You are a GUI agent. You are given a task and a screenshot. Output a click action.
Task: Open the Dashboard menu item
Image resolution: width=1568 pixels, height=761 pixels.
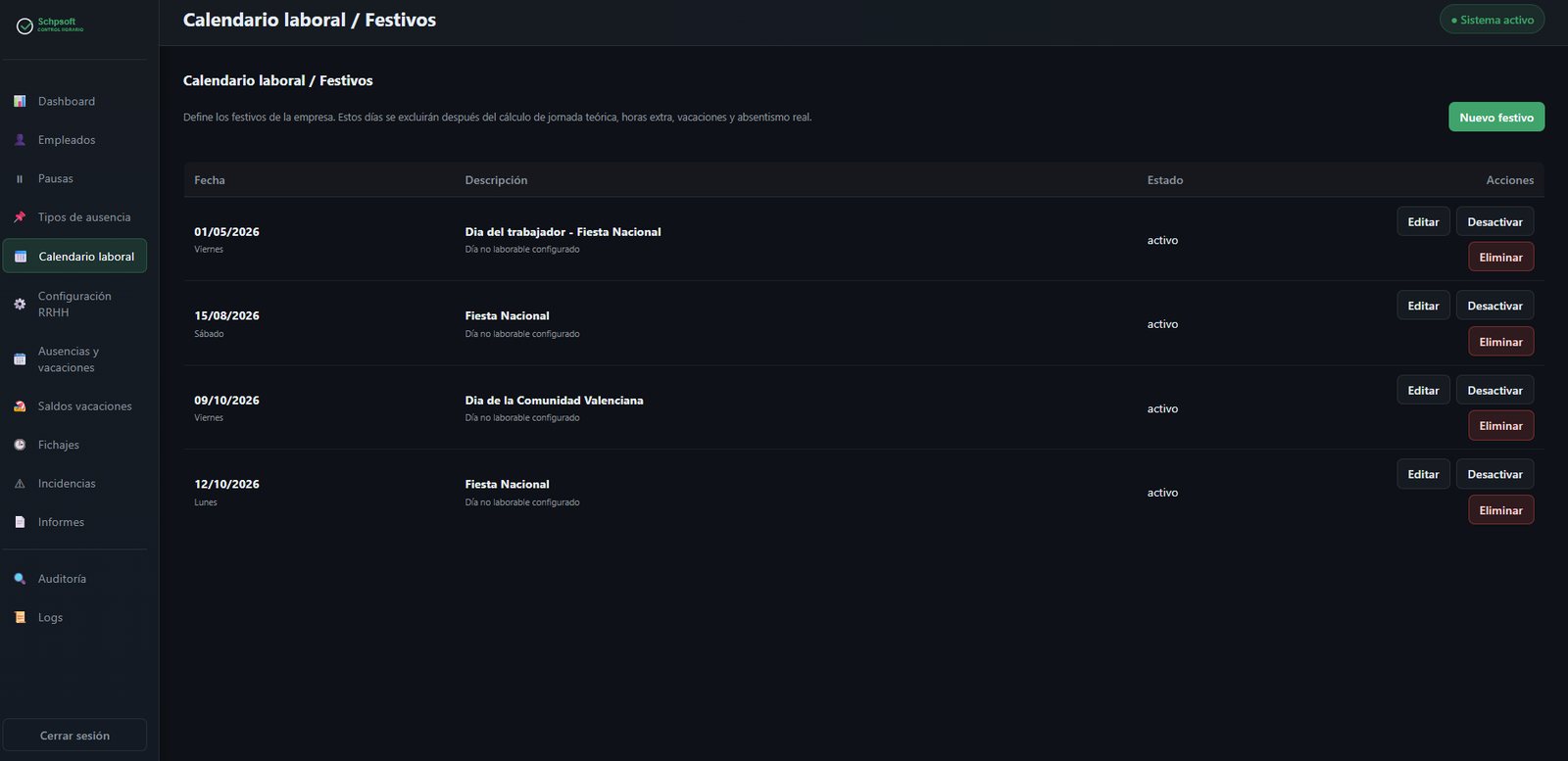point(74,101)
